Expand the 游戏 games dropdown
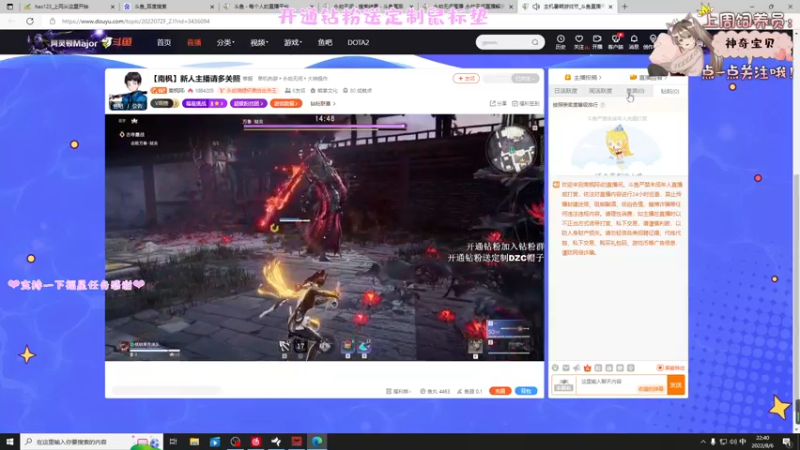 292,42
